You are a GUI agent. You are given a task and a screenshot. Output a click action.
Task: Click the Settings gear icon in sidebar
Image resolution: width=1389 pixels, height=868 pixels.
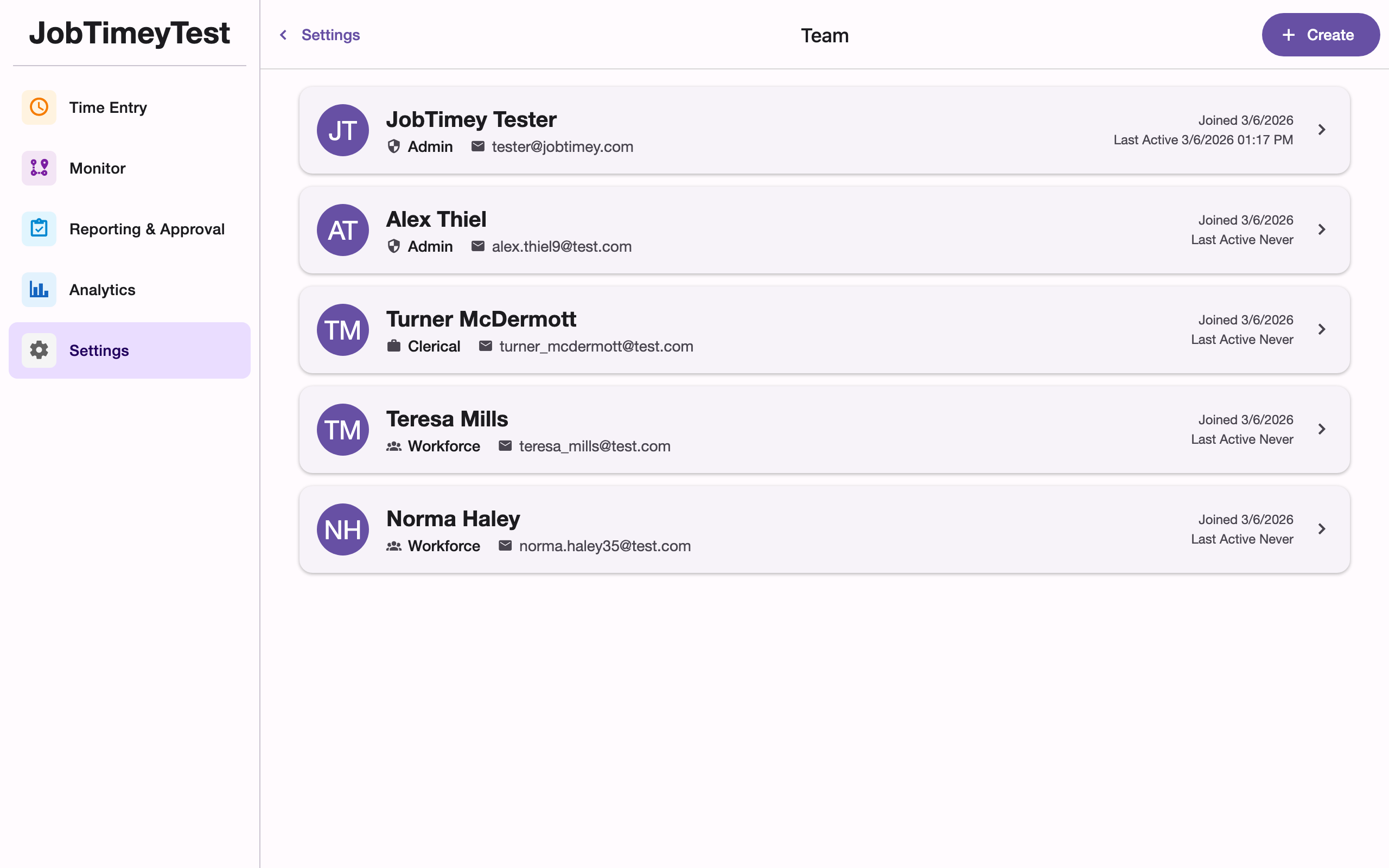tap(39, 350)
